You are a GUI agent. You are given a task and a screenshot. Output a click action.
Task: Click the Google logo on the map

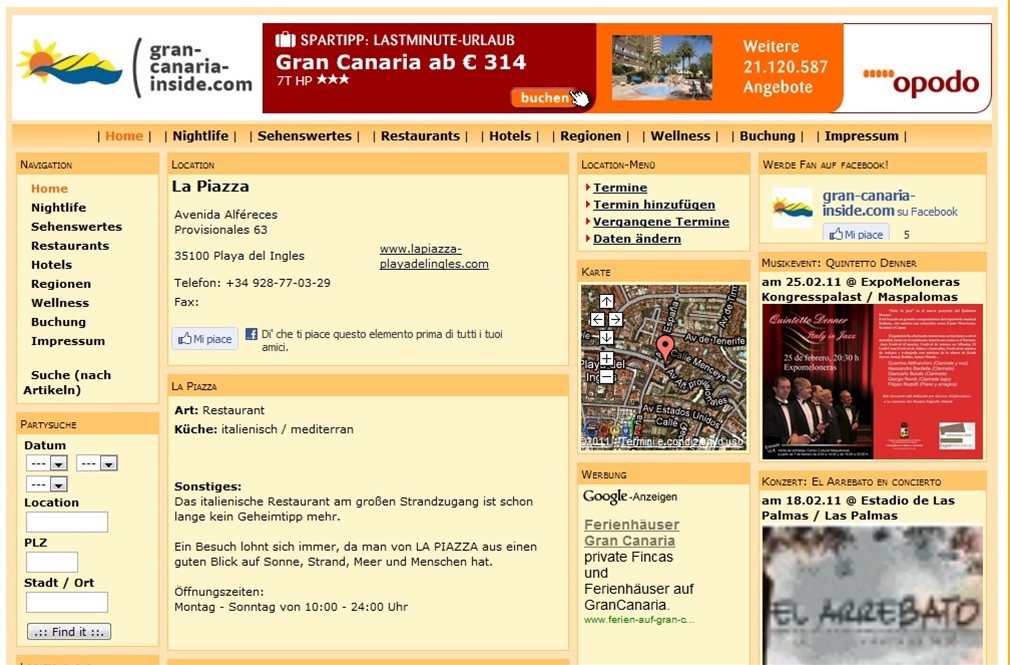click(611, 429)
